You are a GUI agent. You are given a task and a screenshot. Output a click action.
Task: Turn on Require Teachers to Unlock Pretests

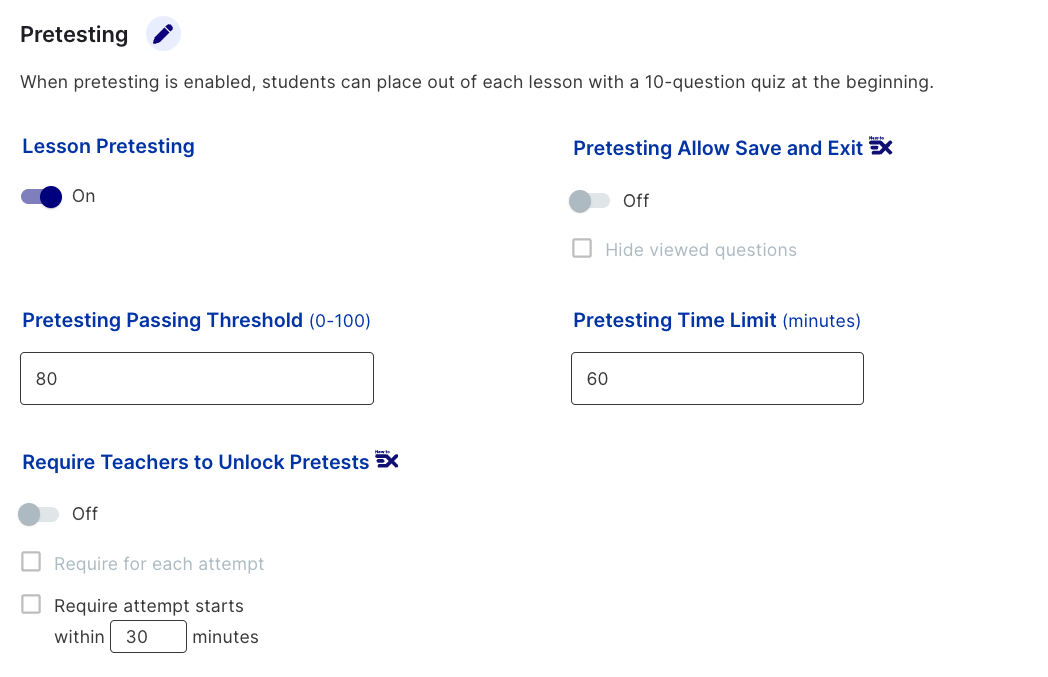click(36, 513)
